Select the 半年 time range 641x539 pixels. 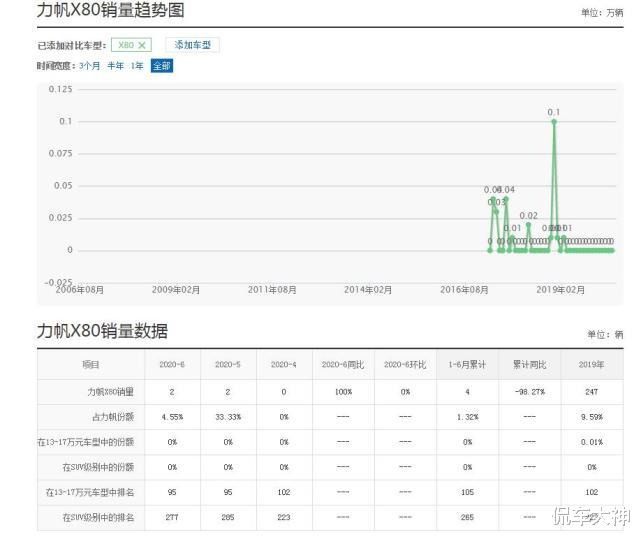(115, 66)
